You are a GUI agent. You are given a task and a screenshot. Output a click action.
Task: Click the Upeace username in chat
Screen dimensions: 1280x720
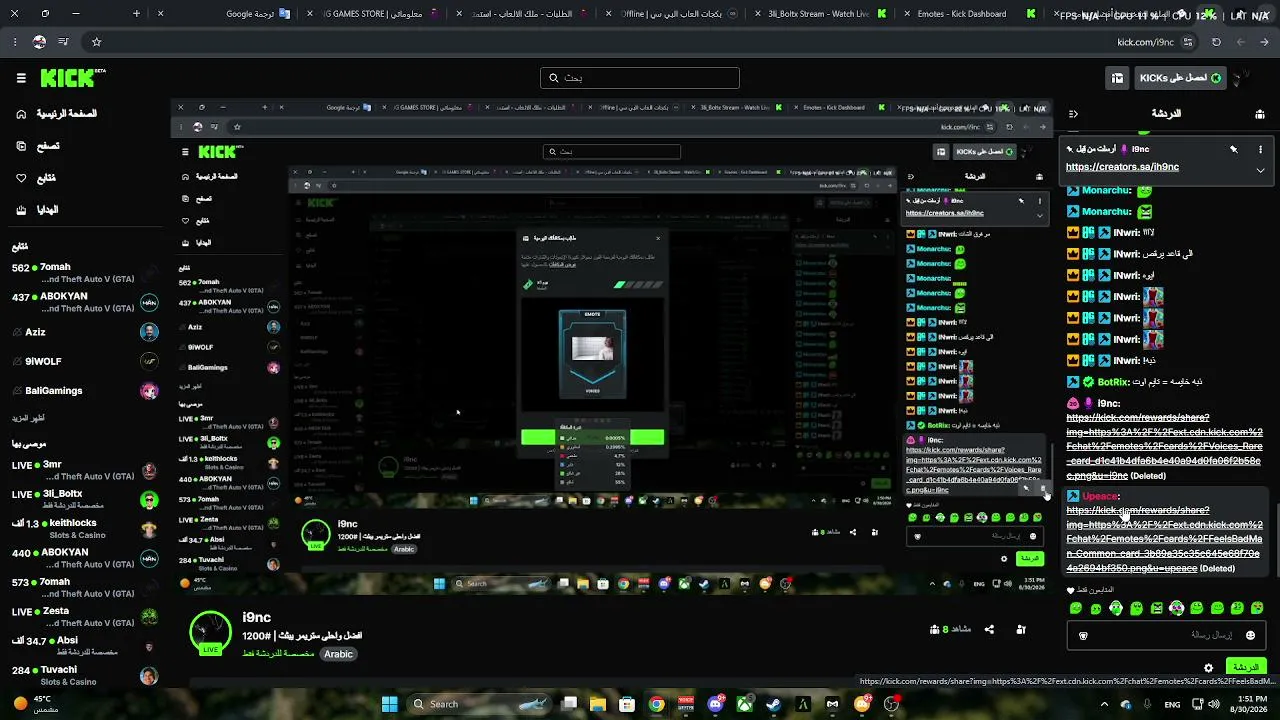[1099, 496]
